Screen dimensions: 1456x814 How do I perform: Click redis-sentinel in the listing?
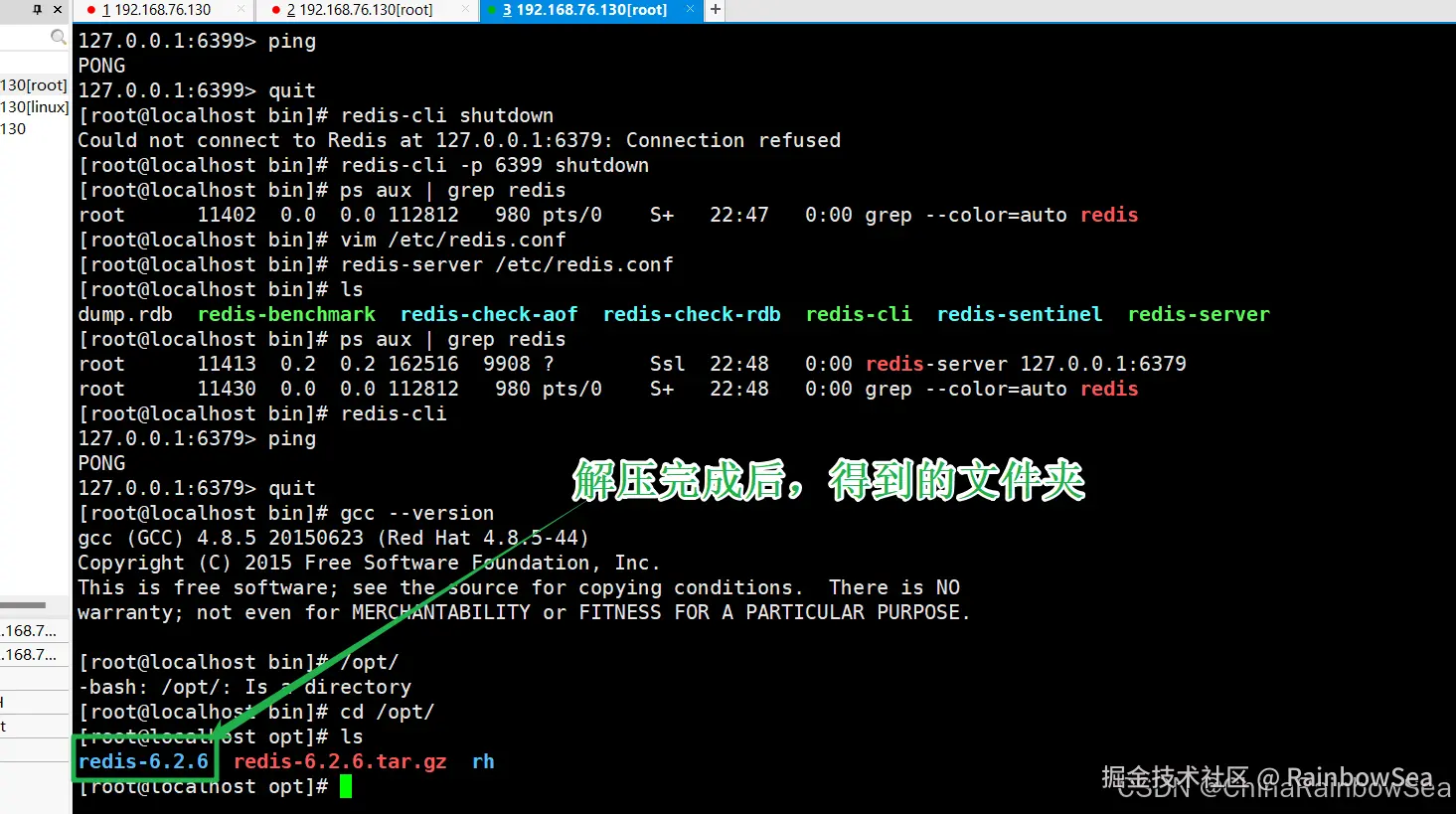pos(1020,314)
